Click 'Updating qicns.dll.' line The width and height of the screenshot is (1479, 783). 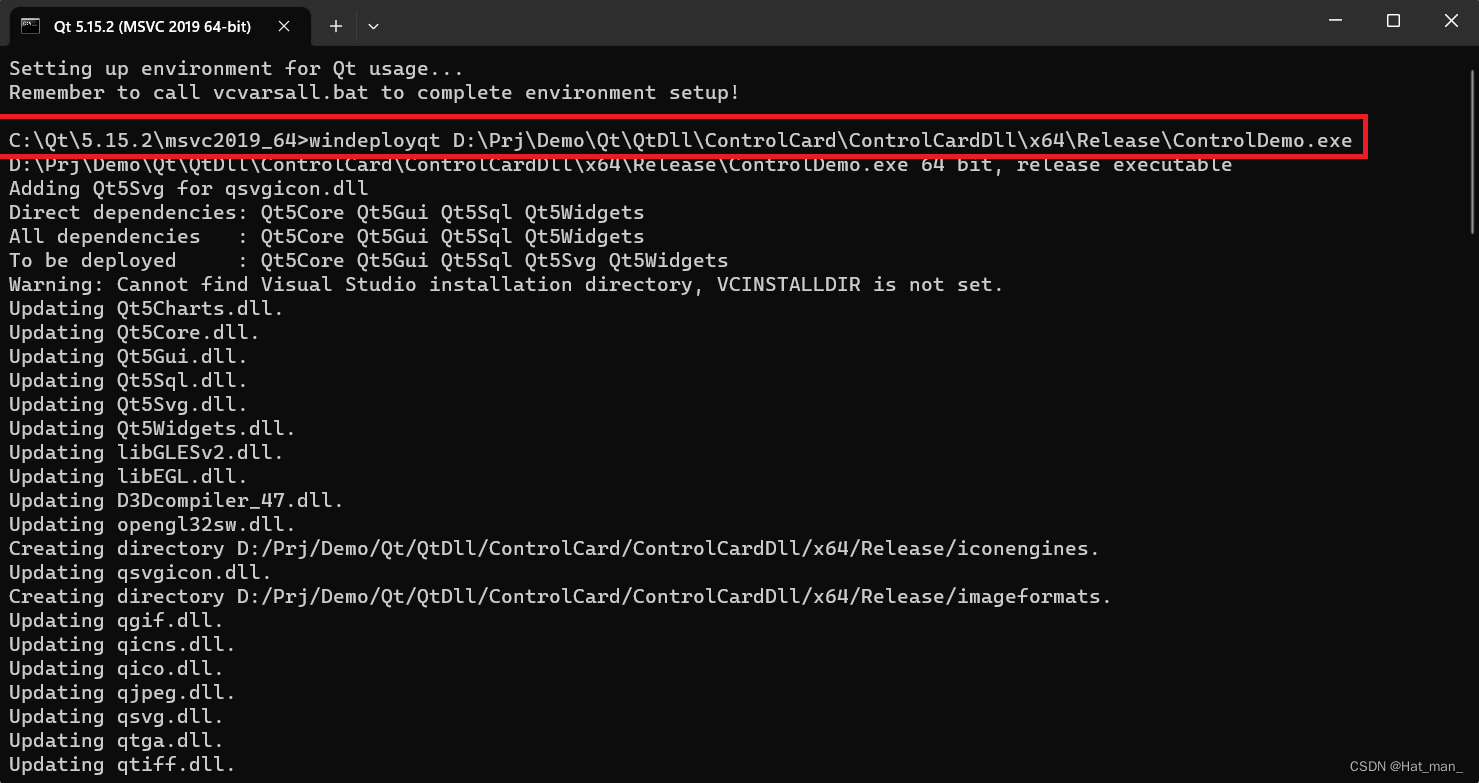(x=123, y=645)
